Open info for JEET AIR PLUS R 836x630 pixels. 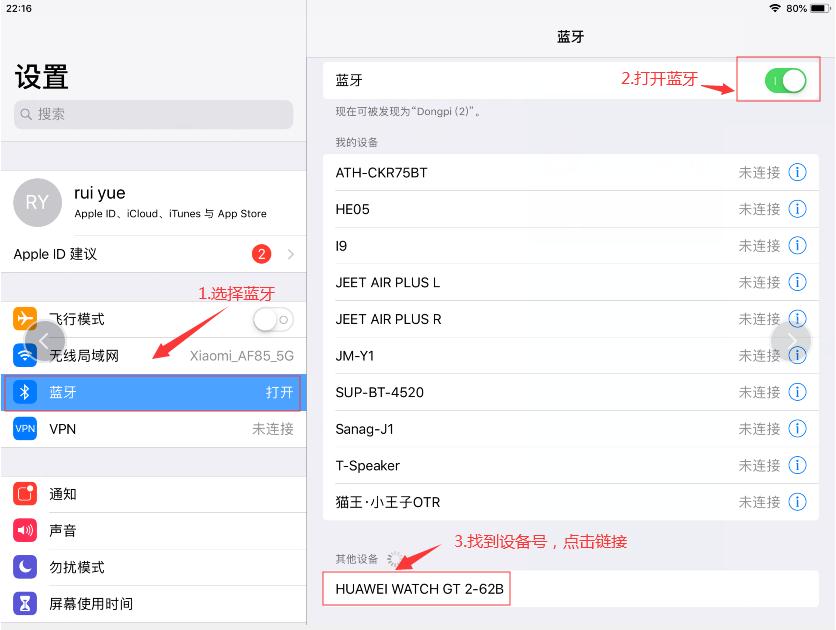tap(797, 319)
